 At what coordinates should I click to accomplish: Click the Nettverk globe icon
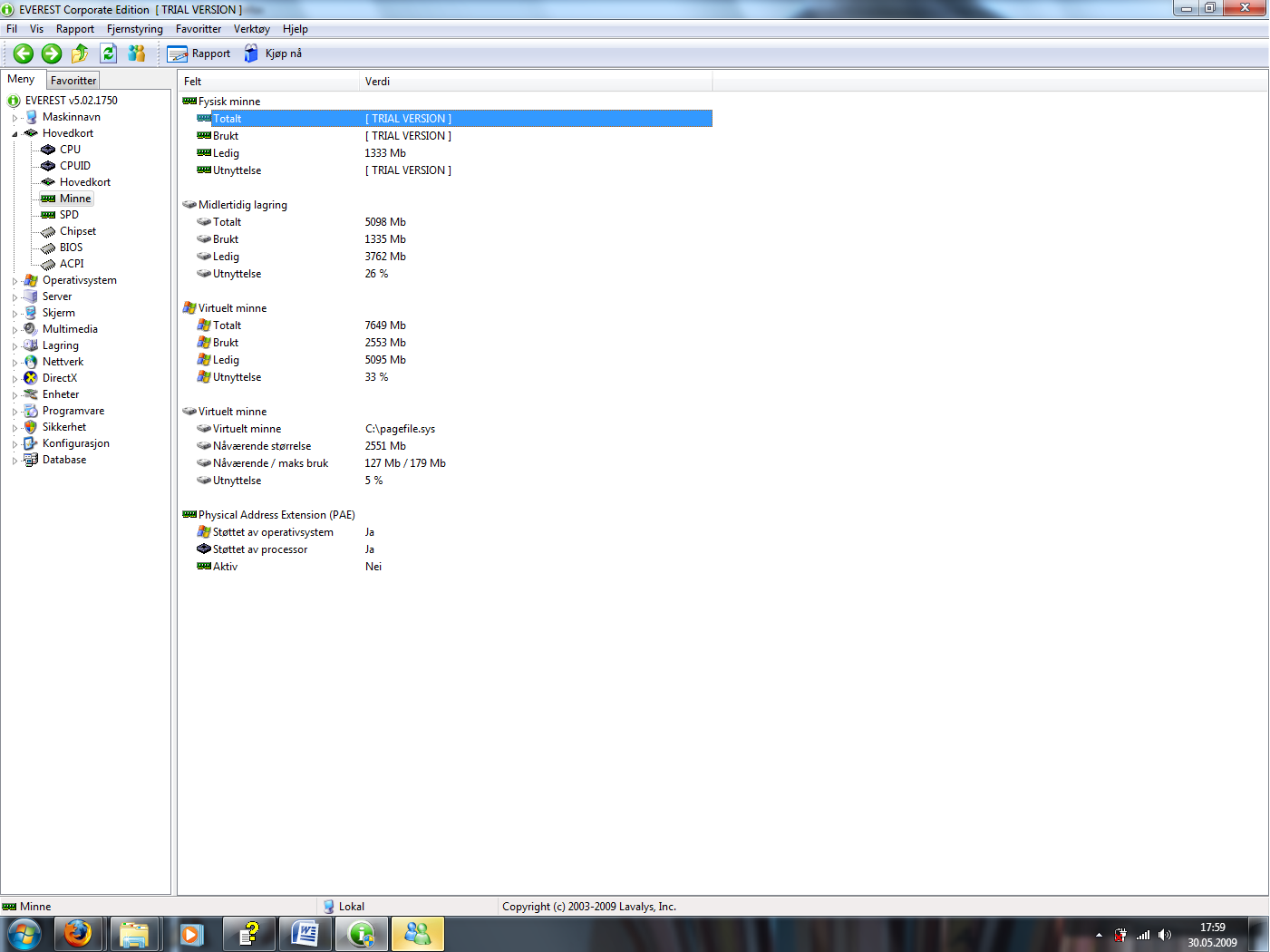31,362
